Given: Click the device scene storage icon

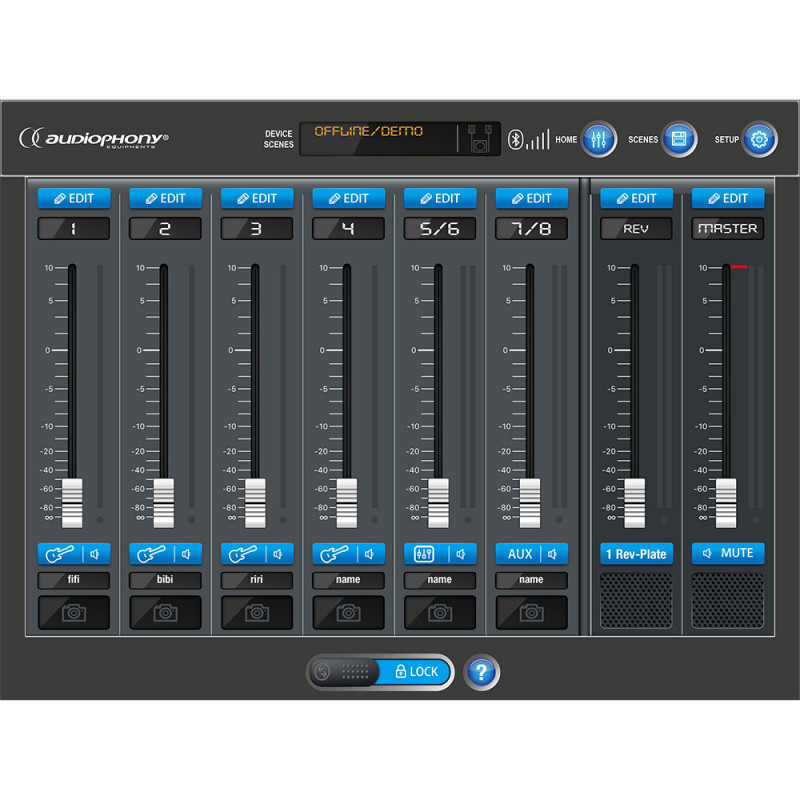Looking at the screenshot, I should [x=480, y=139].
